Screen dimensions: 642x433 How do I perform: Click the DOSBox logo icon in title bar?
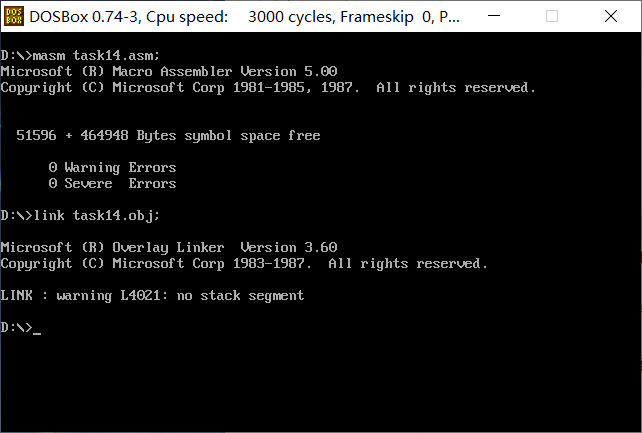tap(14, 16)
